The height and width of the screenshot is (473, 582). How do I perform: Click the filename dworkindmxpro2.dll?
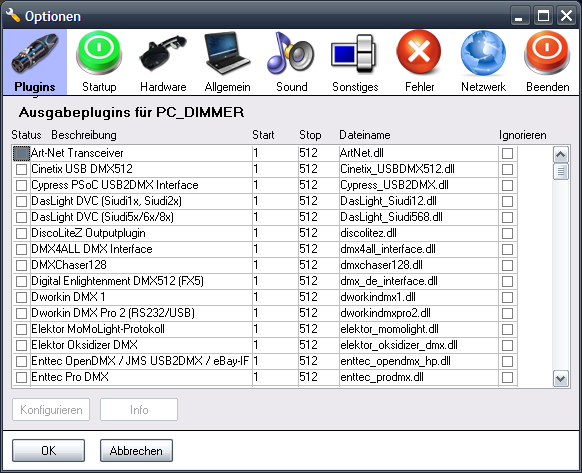(x=385, y=313)
